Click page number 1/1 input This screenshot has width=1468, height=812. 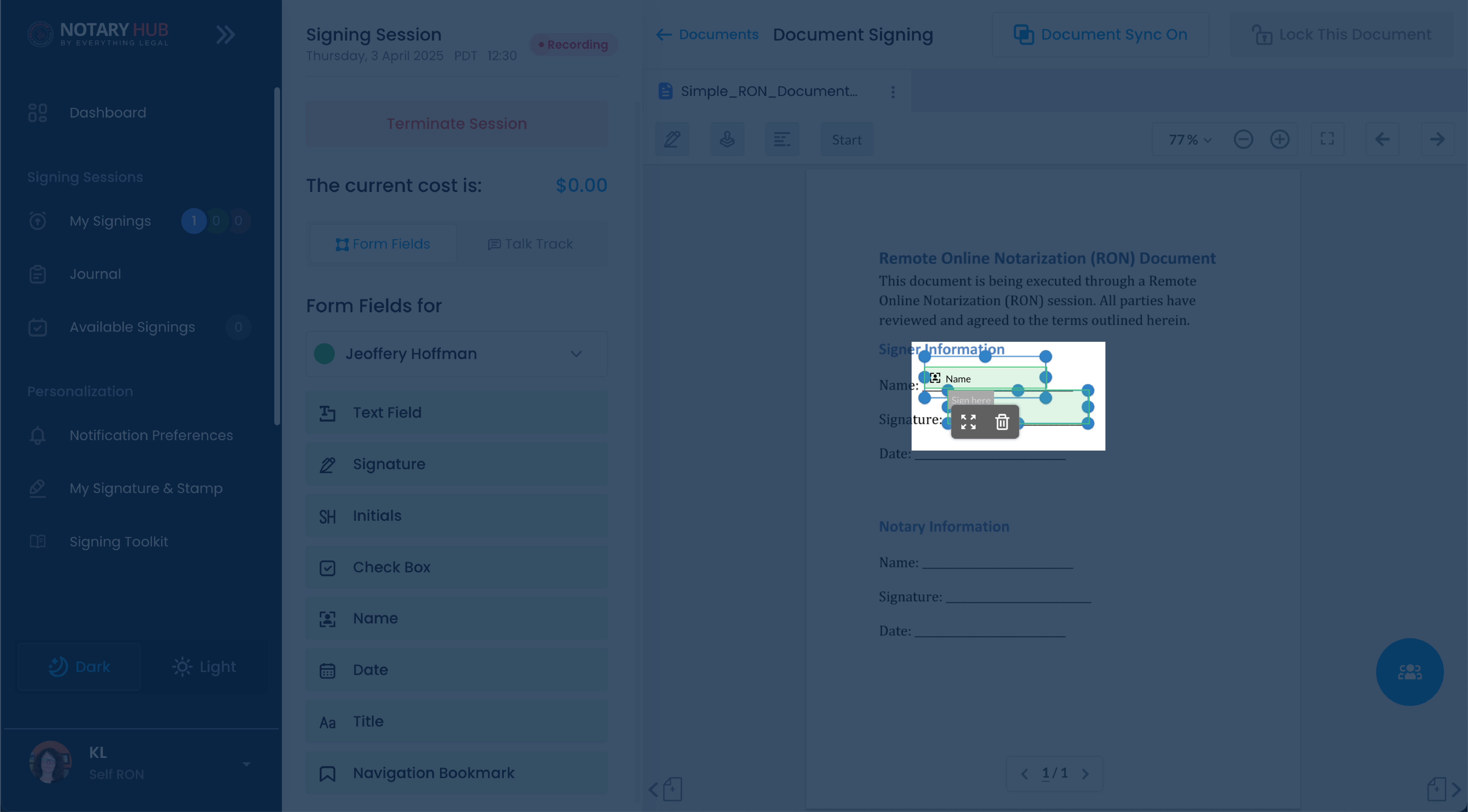pyautogui.click(x=1055, y=773)
